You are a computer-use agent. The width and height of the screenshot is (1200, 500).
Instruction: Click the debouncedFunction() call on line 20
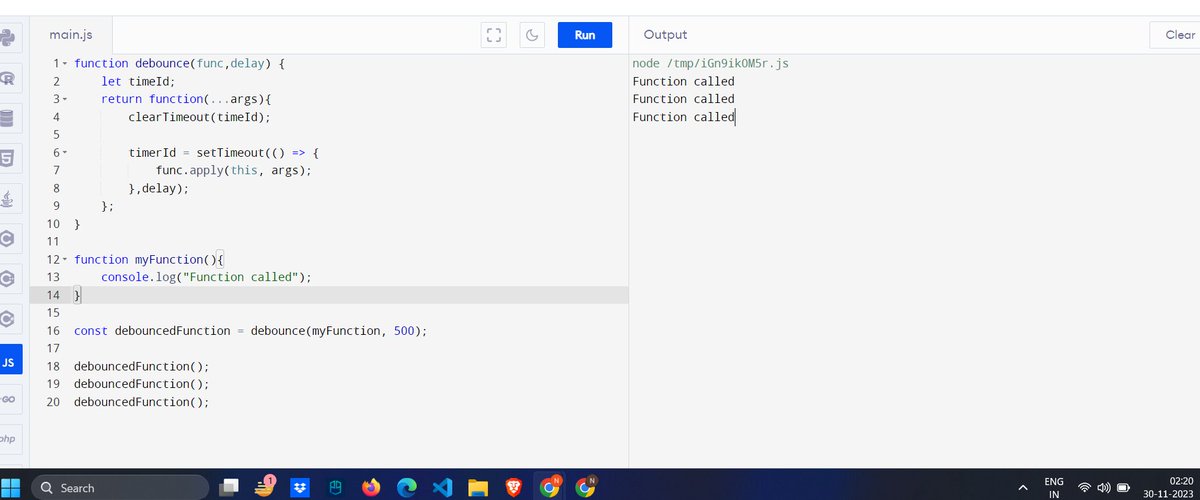click(x=141, y=403)
